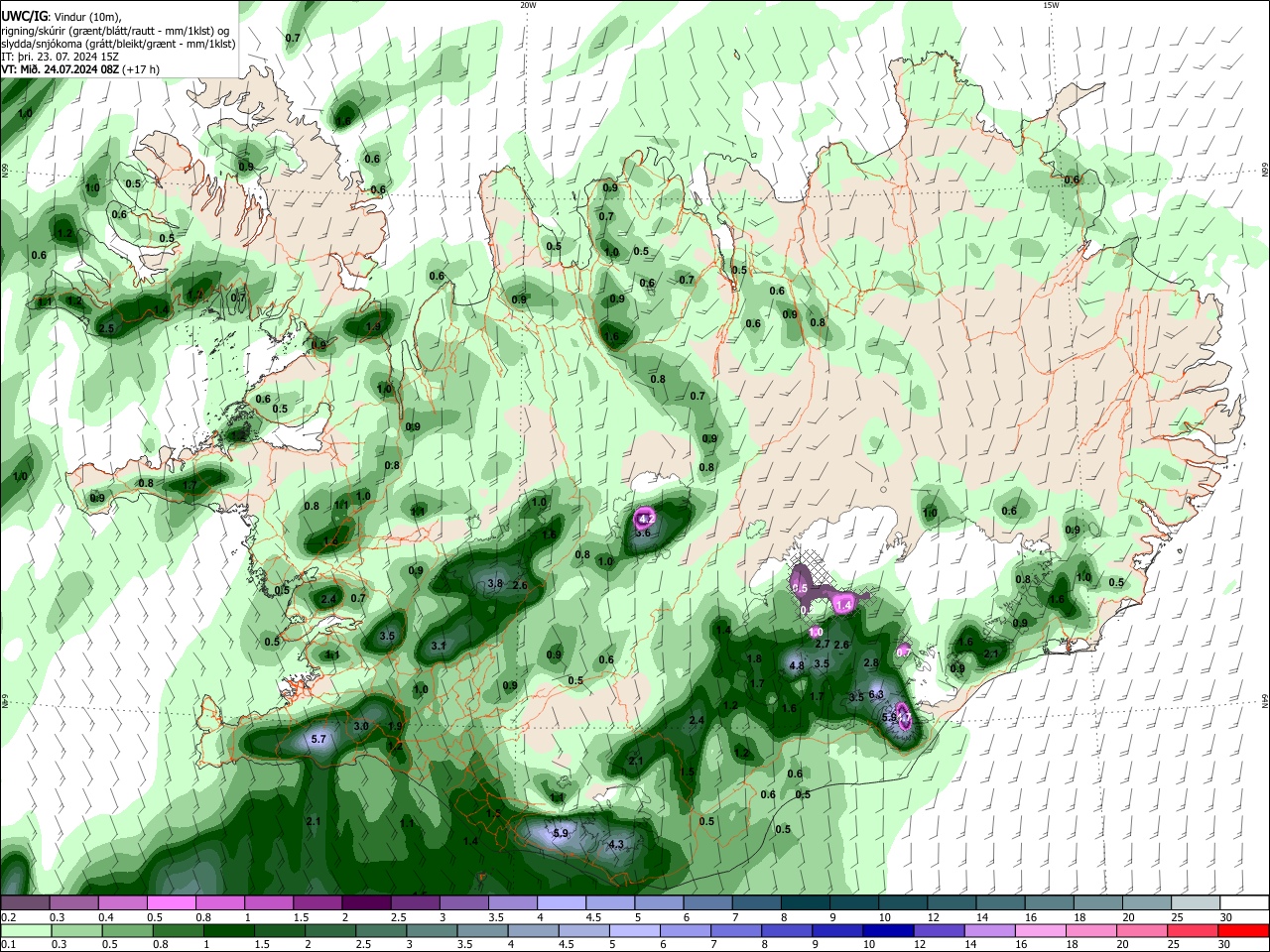The height and width of the screenshot is (952, 1270).
Task: Click the 3.0 precipitation value
Action: point(362,726)
